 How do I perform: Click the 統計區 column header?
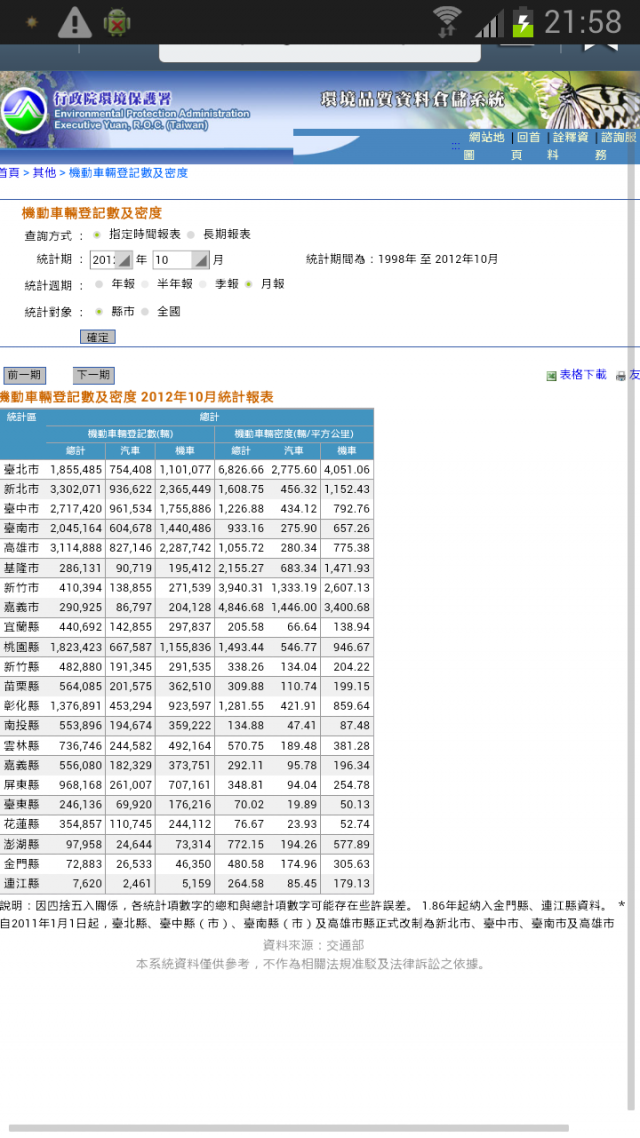click(x=22, y=417)
